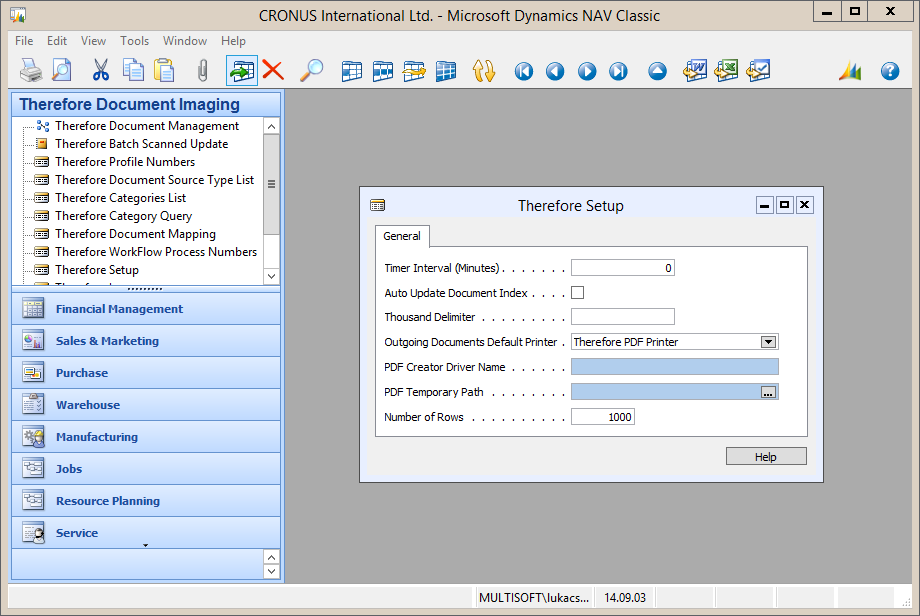
Task: Click PDF Temporary Path browse button
Action: pyautogui.click(x=768, y=392)
